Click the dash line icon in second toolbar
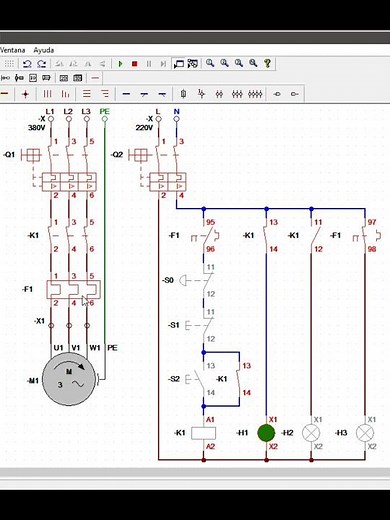The width and height of the screenshot is (390, 520). click(x=95, y=78)
